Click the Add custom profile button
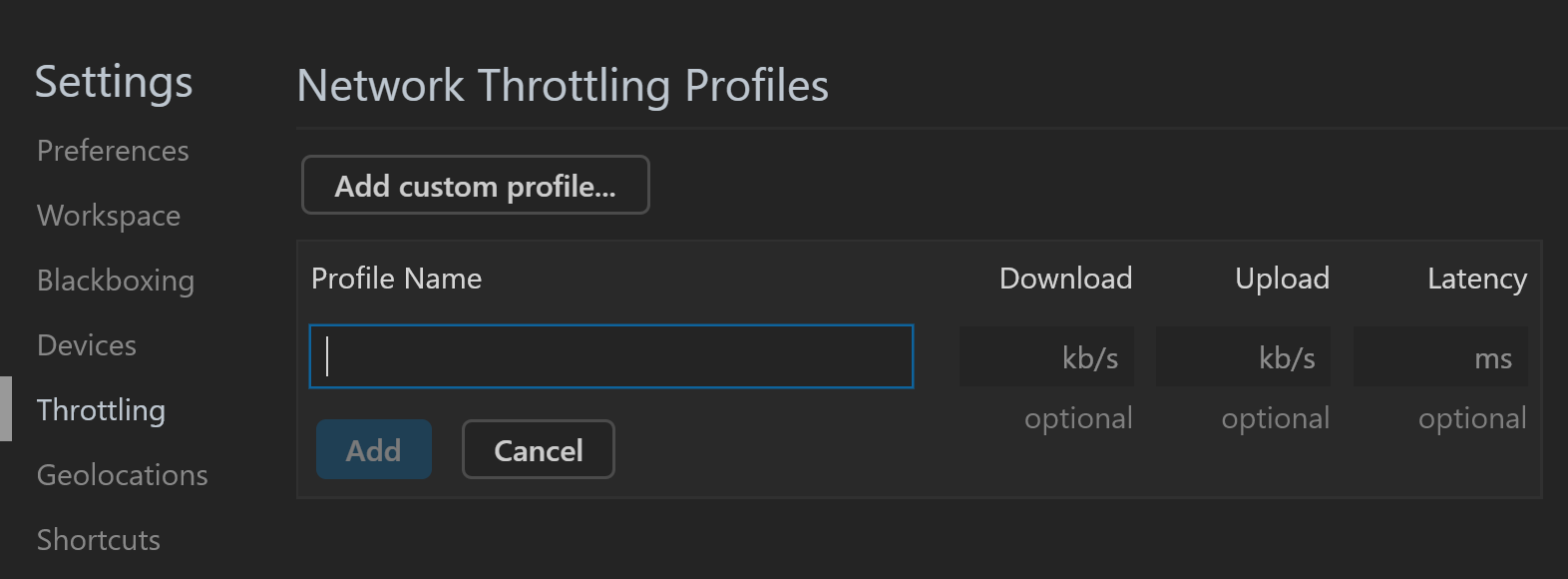Screen dimensions: 1568x579 (476, 186)
